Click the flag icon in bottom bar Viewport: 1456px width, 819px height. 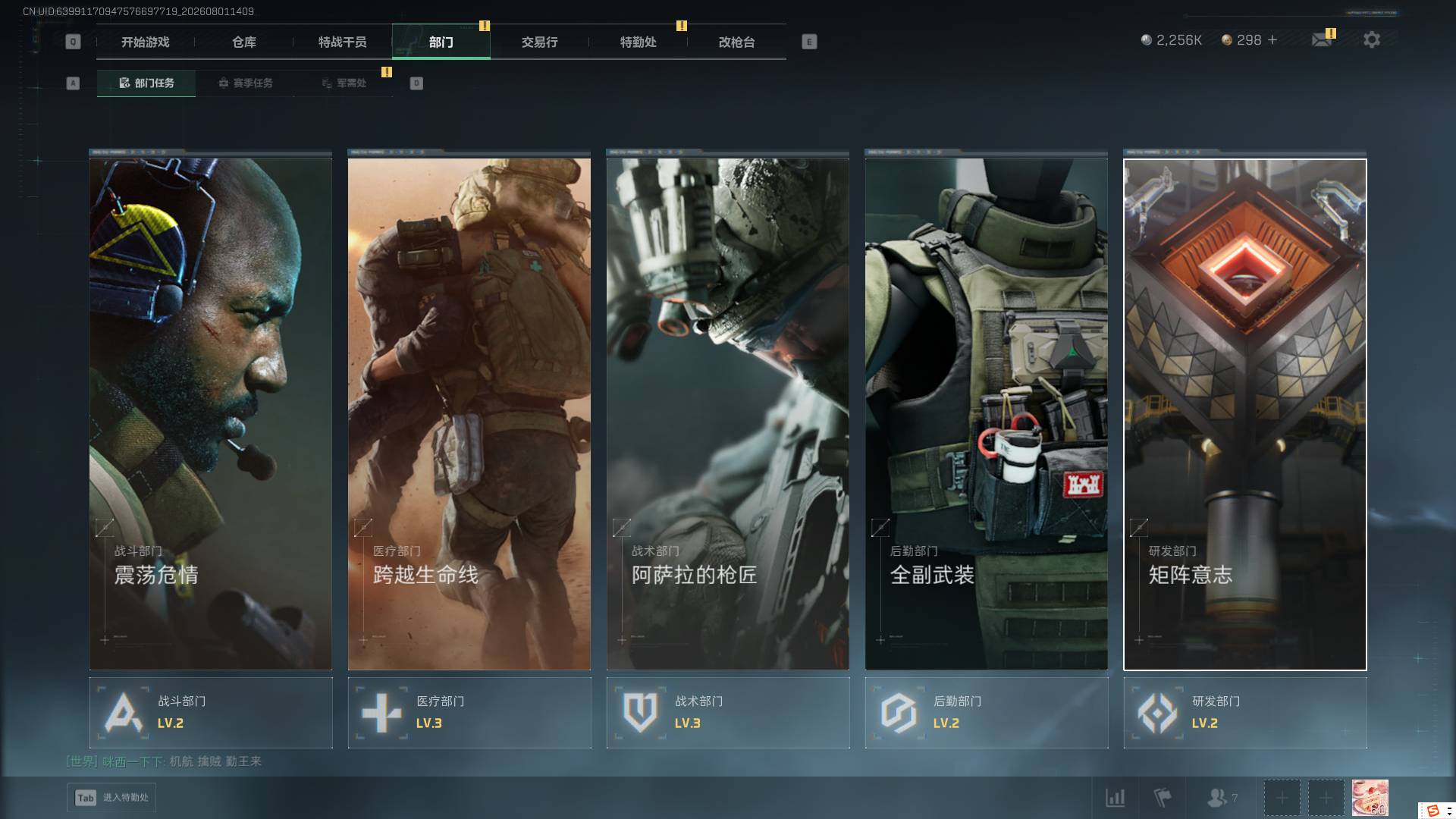[1163, 797]
